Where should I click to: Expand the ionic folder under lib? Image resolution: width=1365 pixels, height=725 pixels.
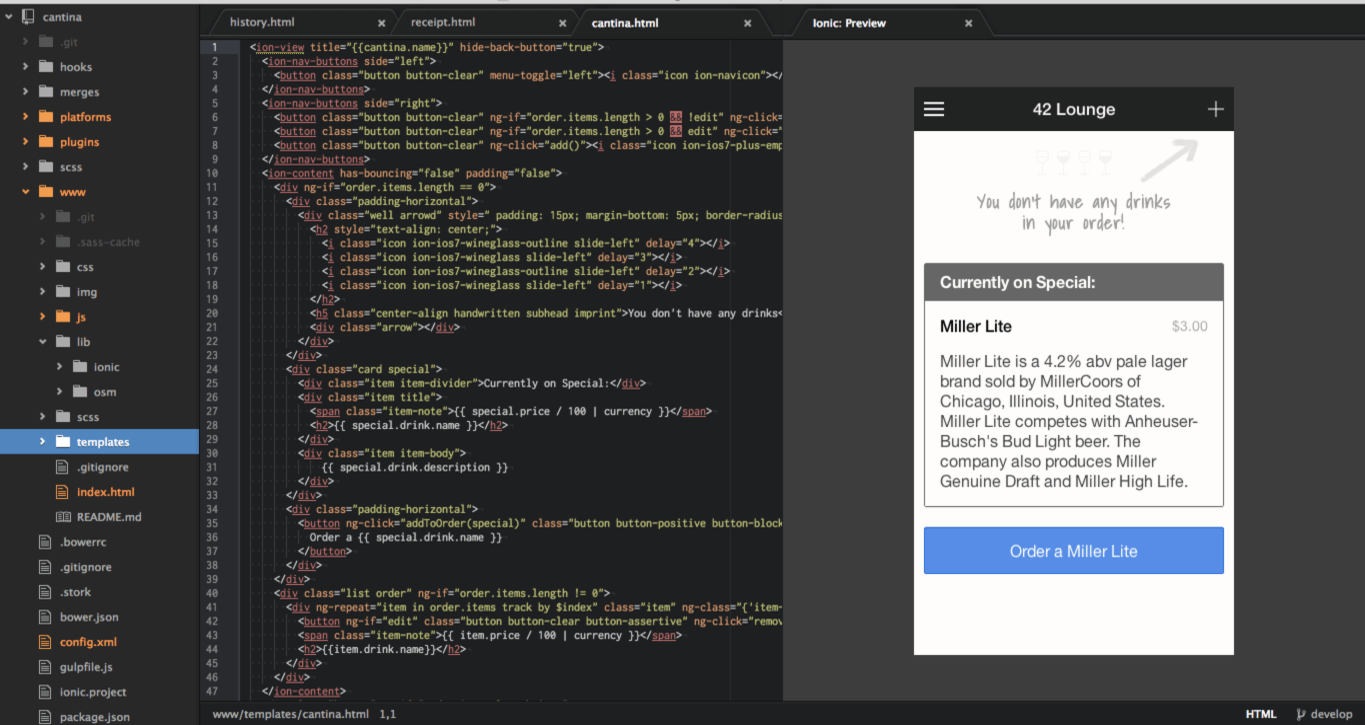[x=60, y=367]
